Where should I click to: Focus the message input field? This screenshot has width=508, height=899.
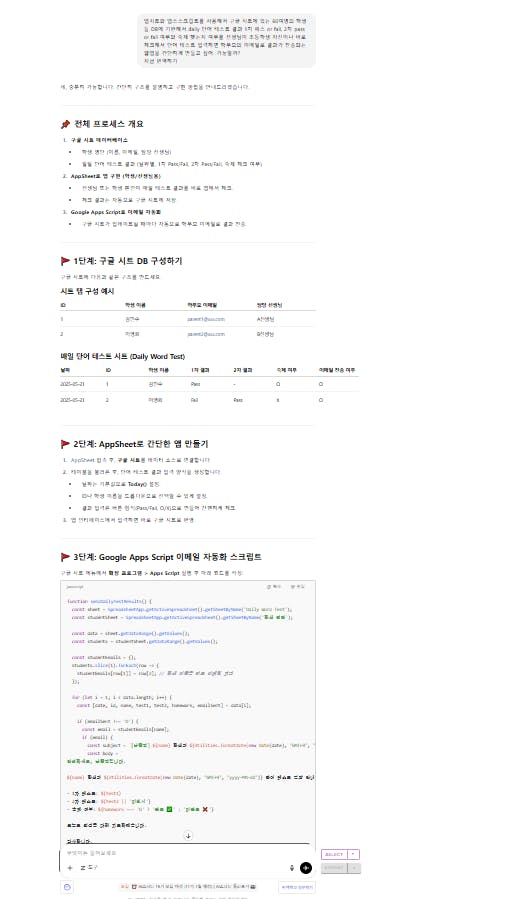pyautogui.click(x=186, y=853)
